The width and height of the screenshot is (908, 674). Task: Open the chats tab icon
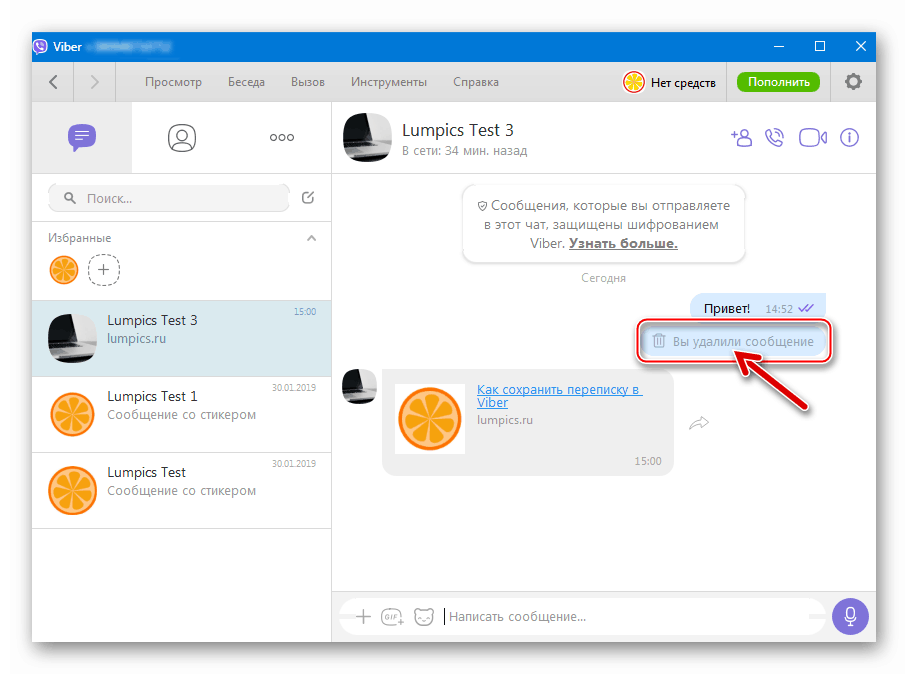[82, 138]
